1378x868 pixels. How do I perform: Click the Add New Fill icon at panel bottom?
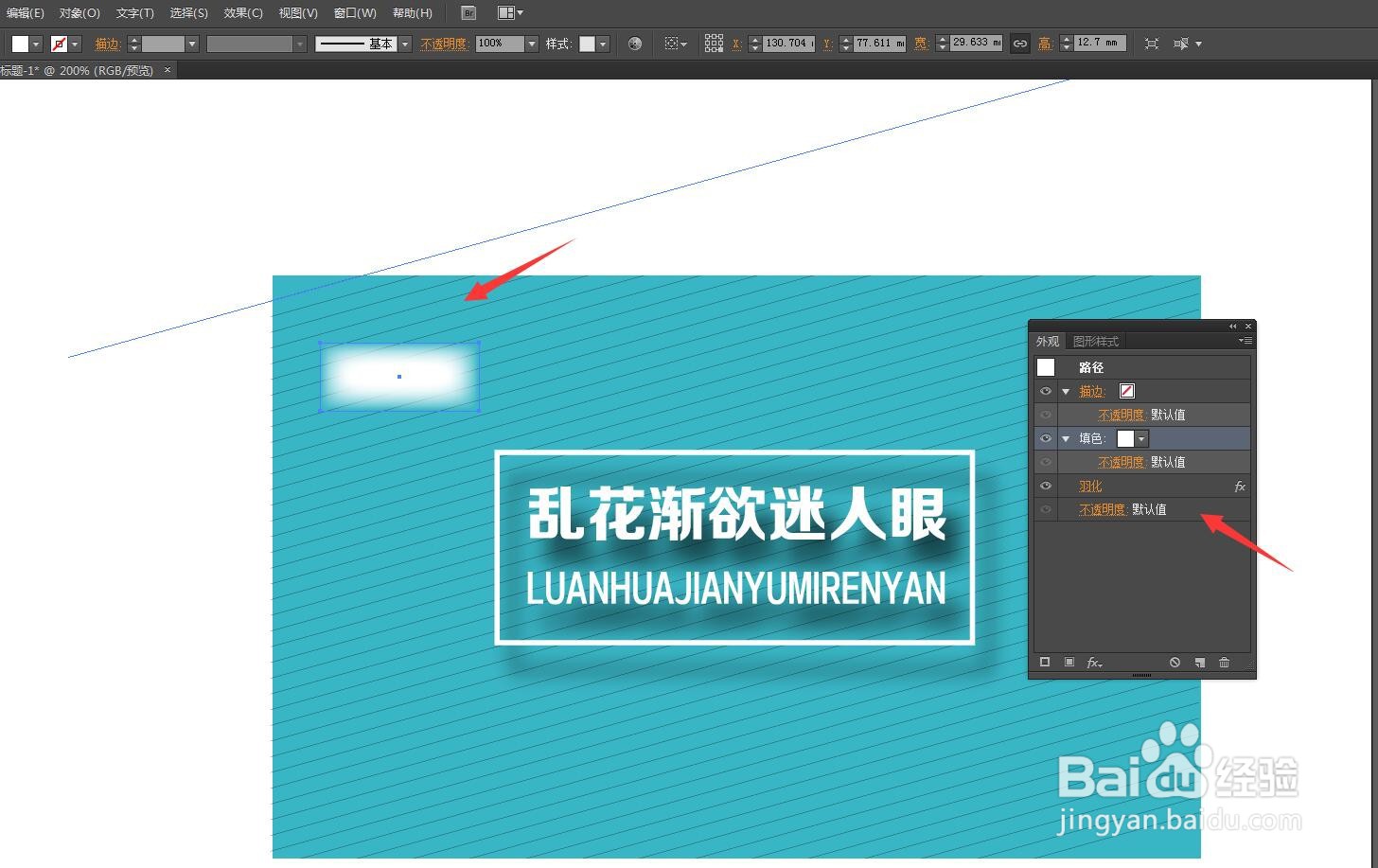[x=1070, y=663]
